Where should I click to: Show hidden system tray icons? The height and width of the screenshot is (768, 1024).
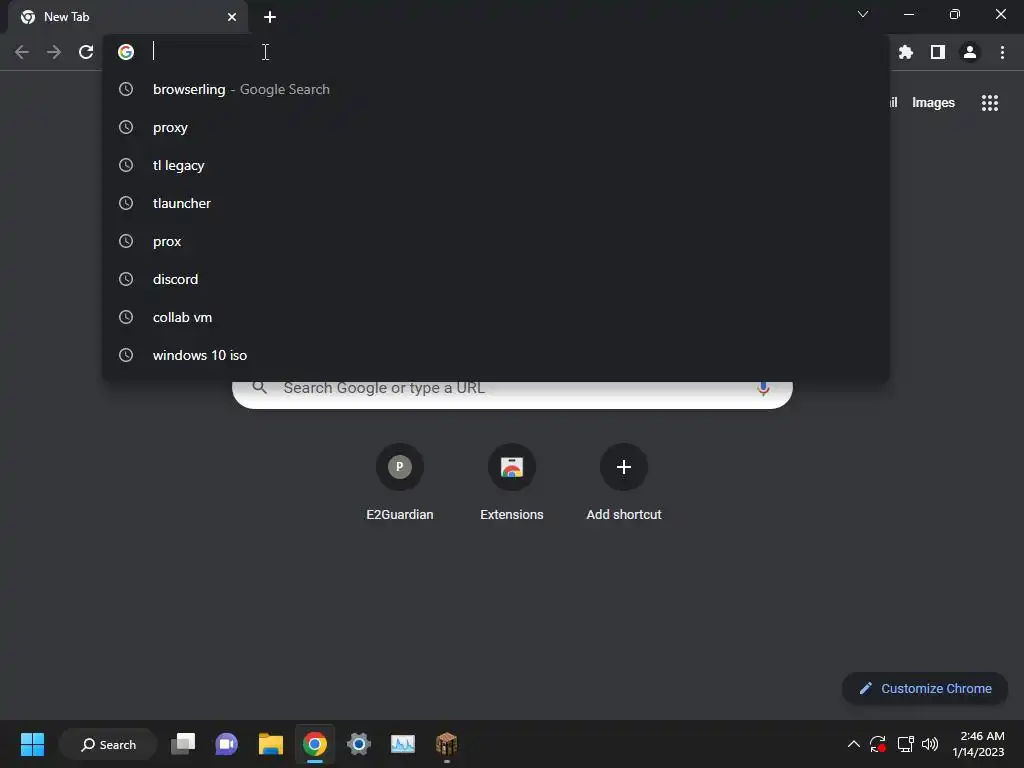click(x=854, y=744)
